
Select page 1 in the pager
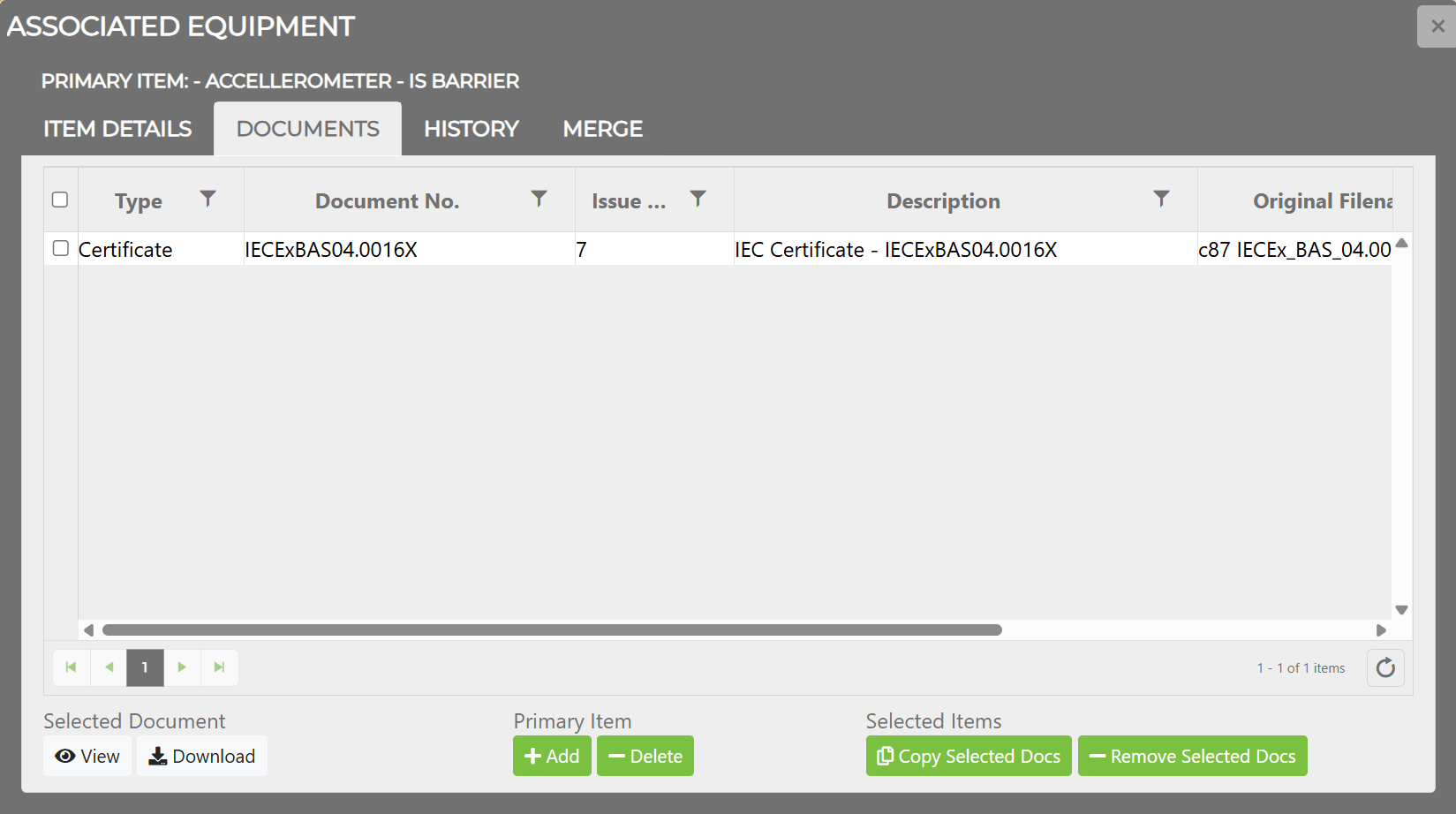145,667
